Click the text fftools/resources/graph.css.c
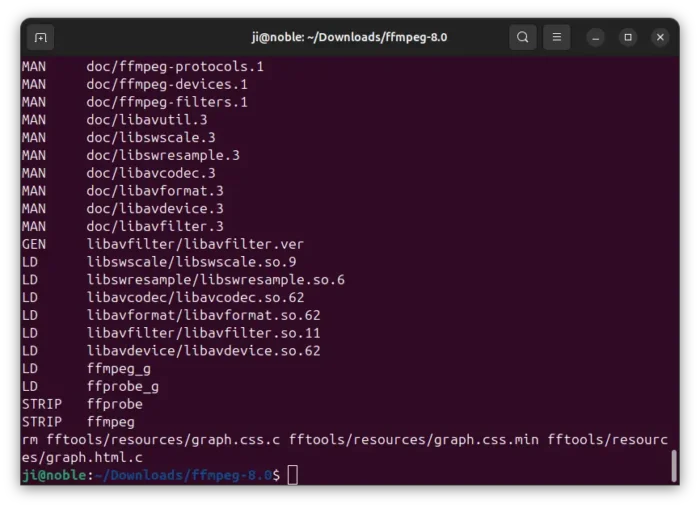 pos(163,440)
